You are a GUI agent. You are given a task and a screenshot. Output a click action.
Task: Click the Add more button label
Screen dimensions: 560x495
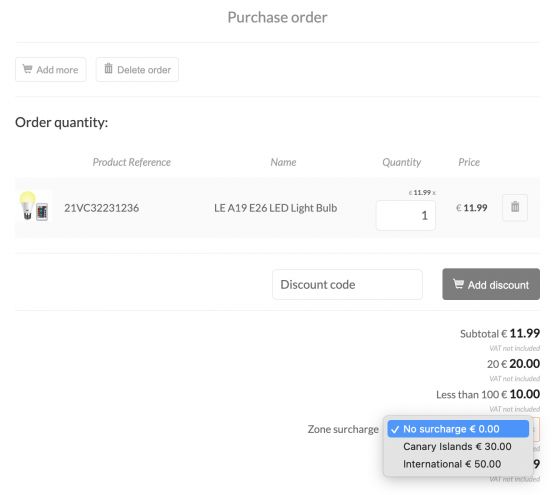pos(57,70)
